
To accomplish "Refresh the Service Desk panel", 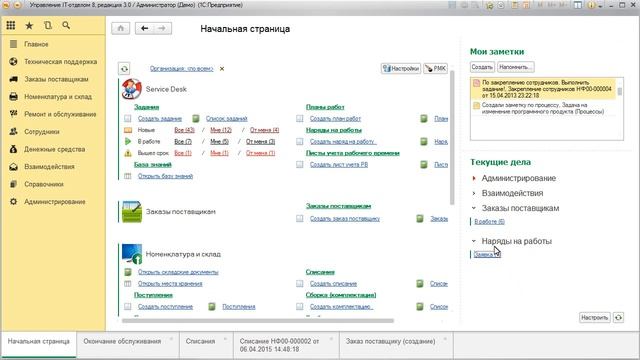I will (124, 69).
